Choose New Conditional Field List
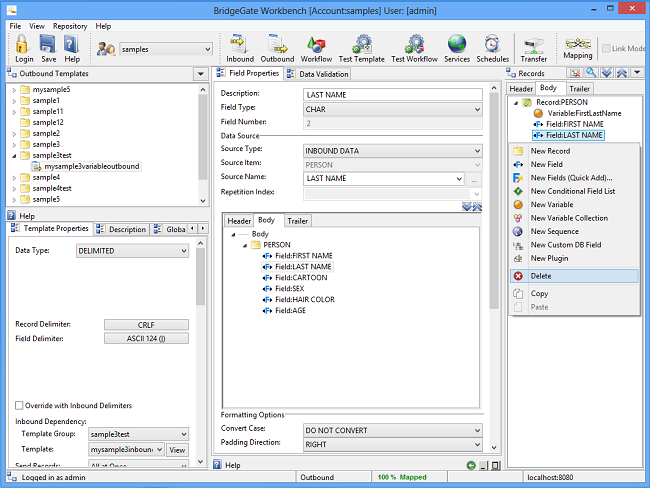Screen dimensions: 650x488 pos(574,191)
